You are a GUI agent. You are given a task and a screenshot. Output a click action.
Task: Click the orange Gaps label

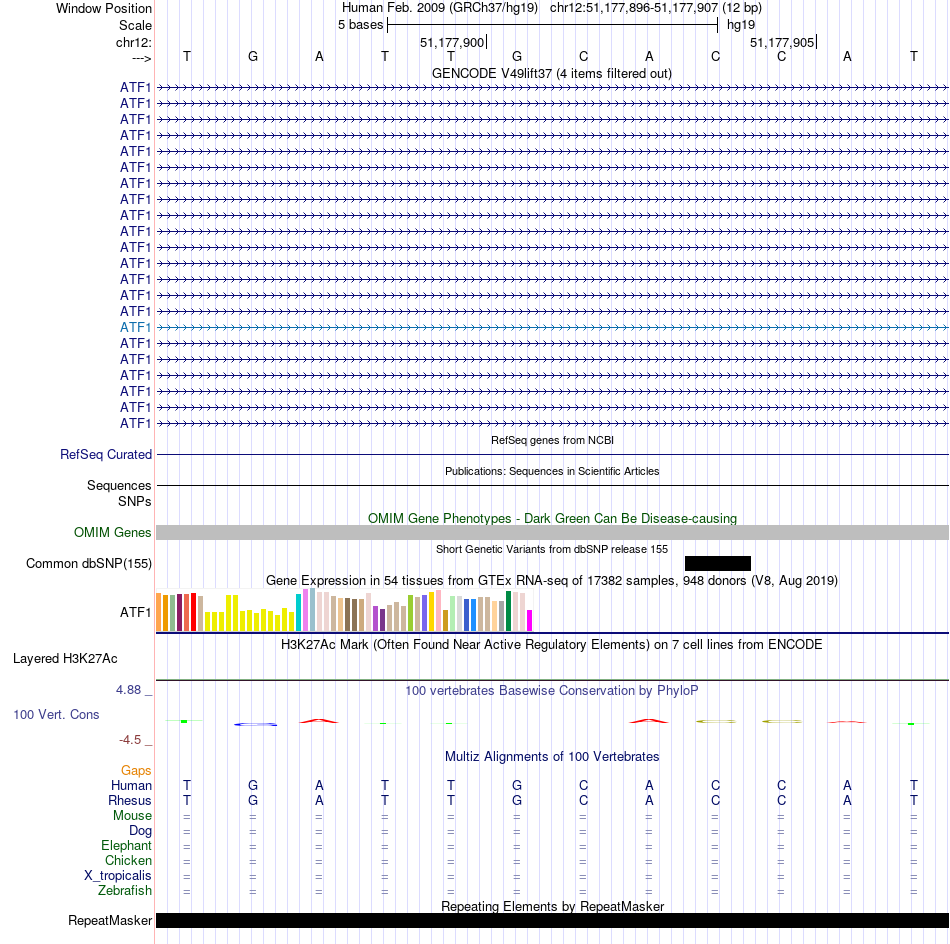pos(136,770)
